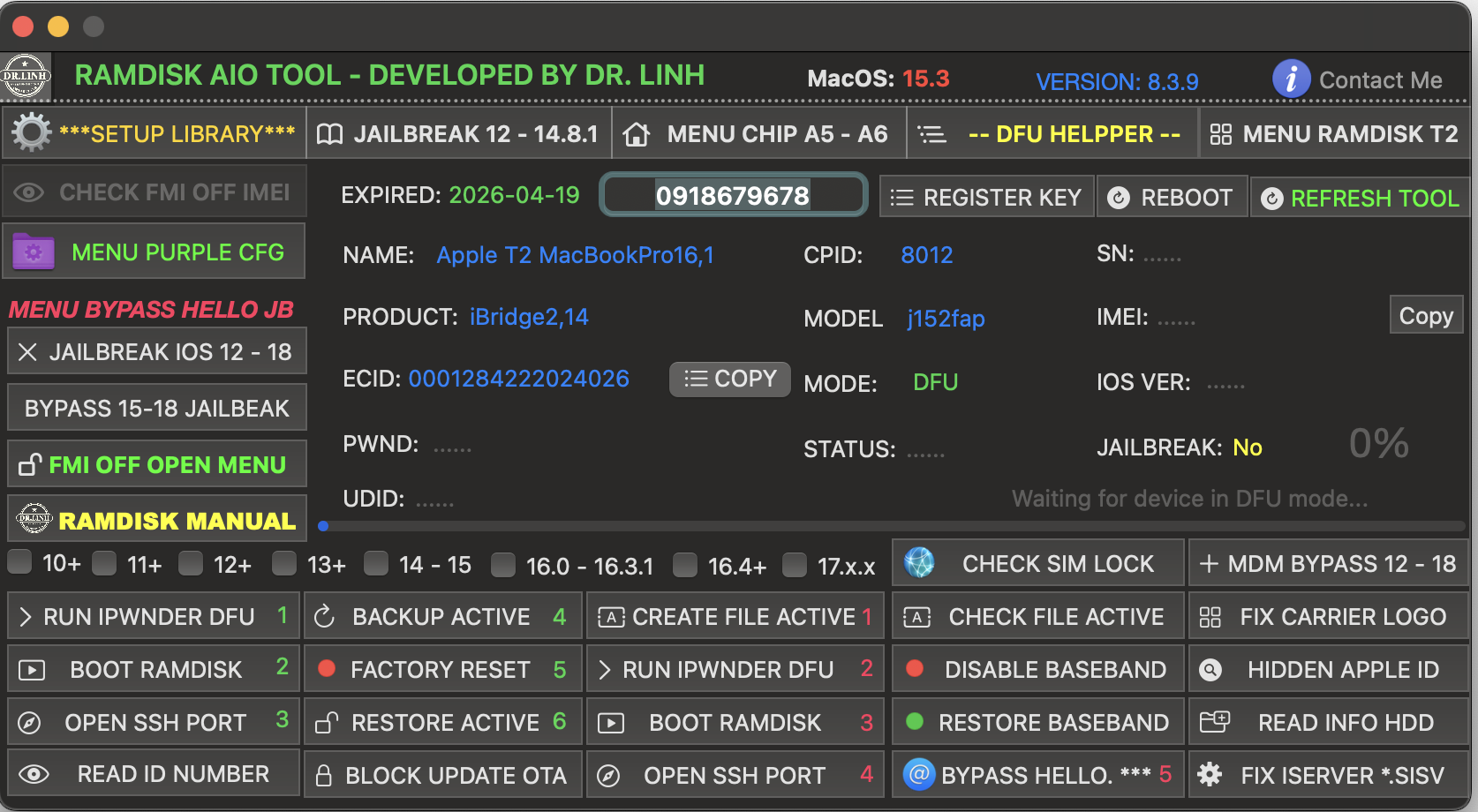
Task: Toggle the 16.0 - 16.3.1 checkbox
Action: (x=503, y=564)
